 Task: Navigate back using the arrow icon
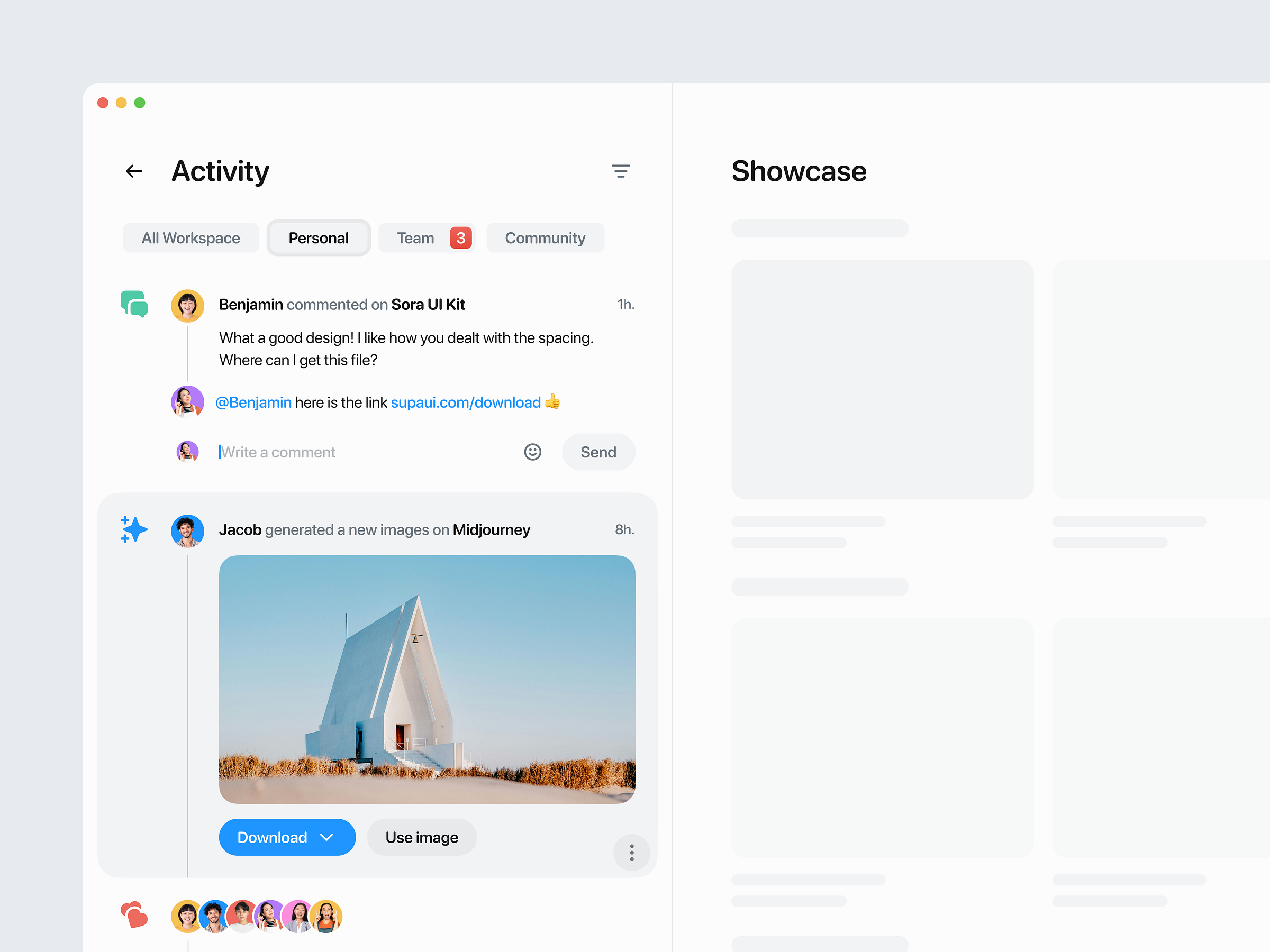click(x=133, y=171)
